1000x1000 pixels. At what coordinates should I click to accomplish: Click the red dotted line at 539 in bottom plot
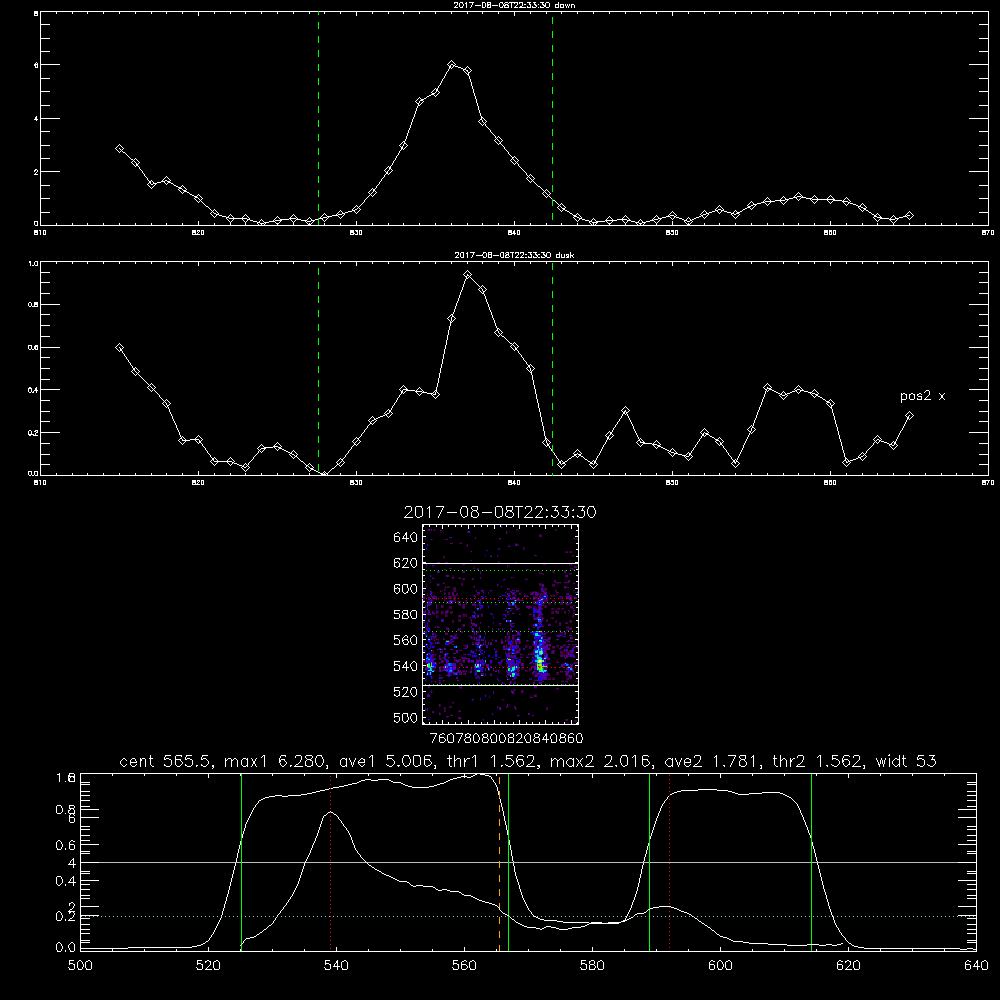point(330,861)
